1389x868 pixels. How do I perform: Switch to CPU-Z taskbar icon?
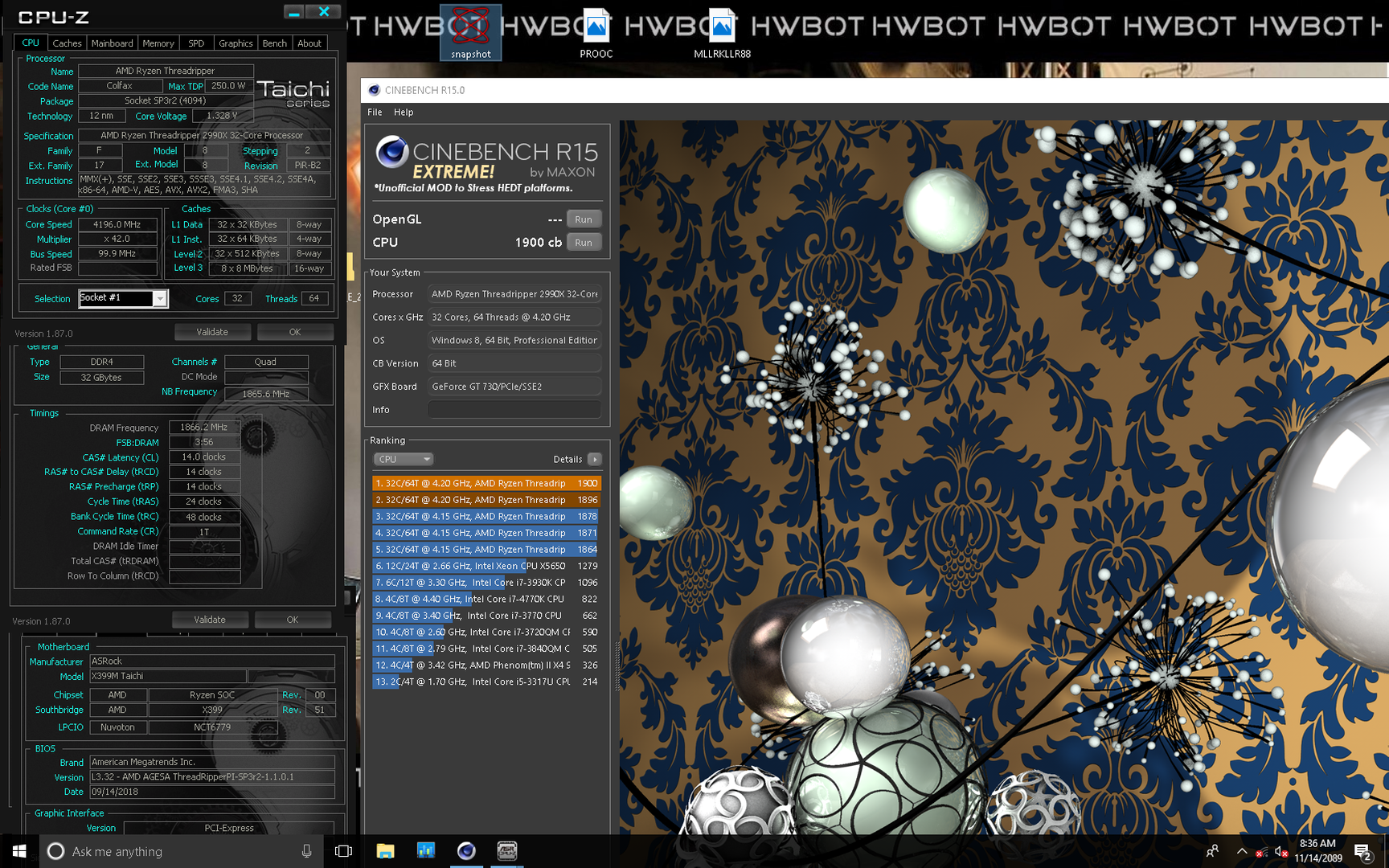point(506,851)
